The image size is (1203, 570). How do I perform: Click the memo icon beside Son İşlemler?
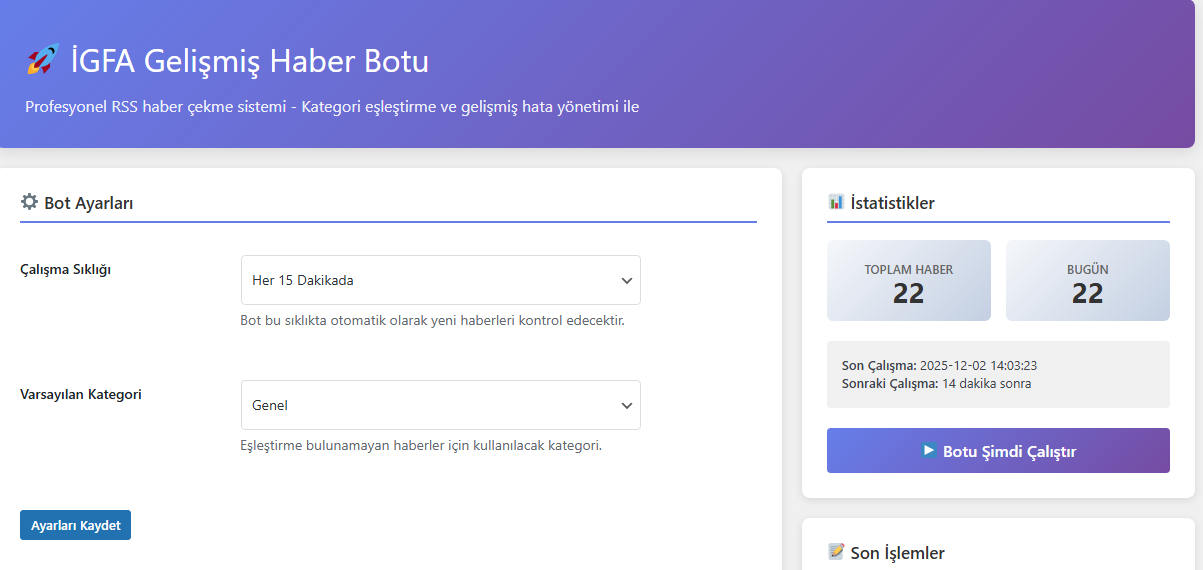(x=836, y=552)
